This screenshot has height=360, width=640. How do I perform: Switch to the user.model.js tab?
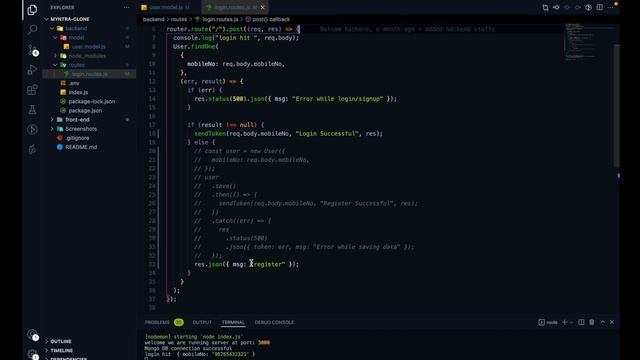pyautogui.click(x=165, y=7)
